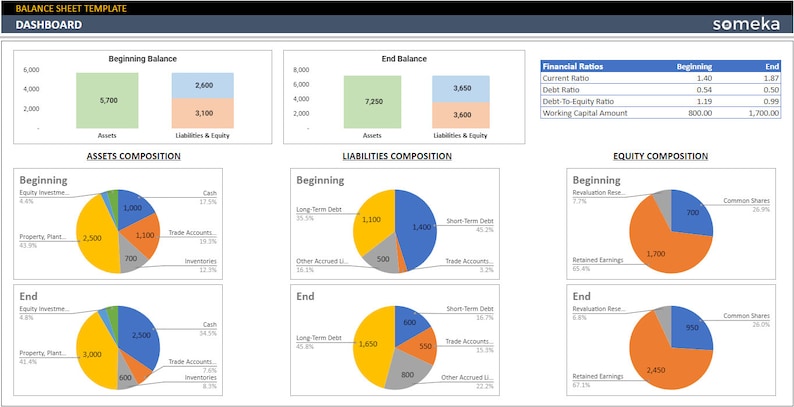Select the gray 500 Other Accrued slice
Screen dimensions: 794x407
(x=382, y=259)
